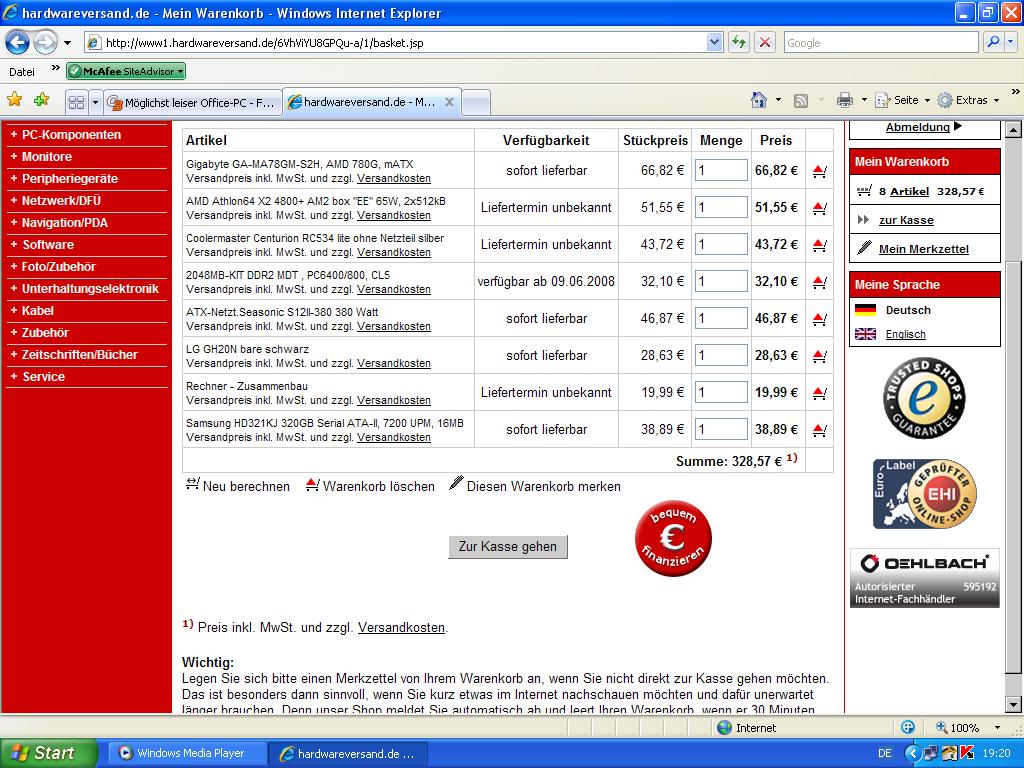Open the Google search provider dropdown
Viewport: 1024px width, 768px height.
point(1011,42)
